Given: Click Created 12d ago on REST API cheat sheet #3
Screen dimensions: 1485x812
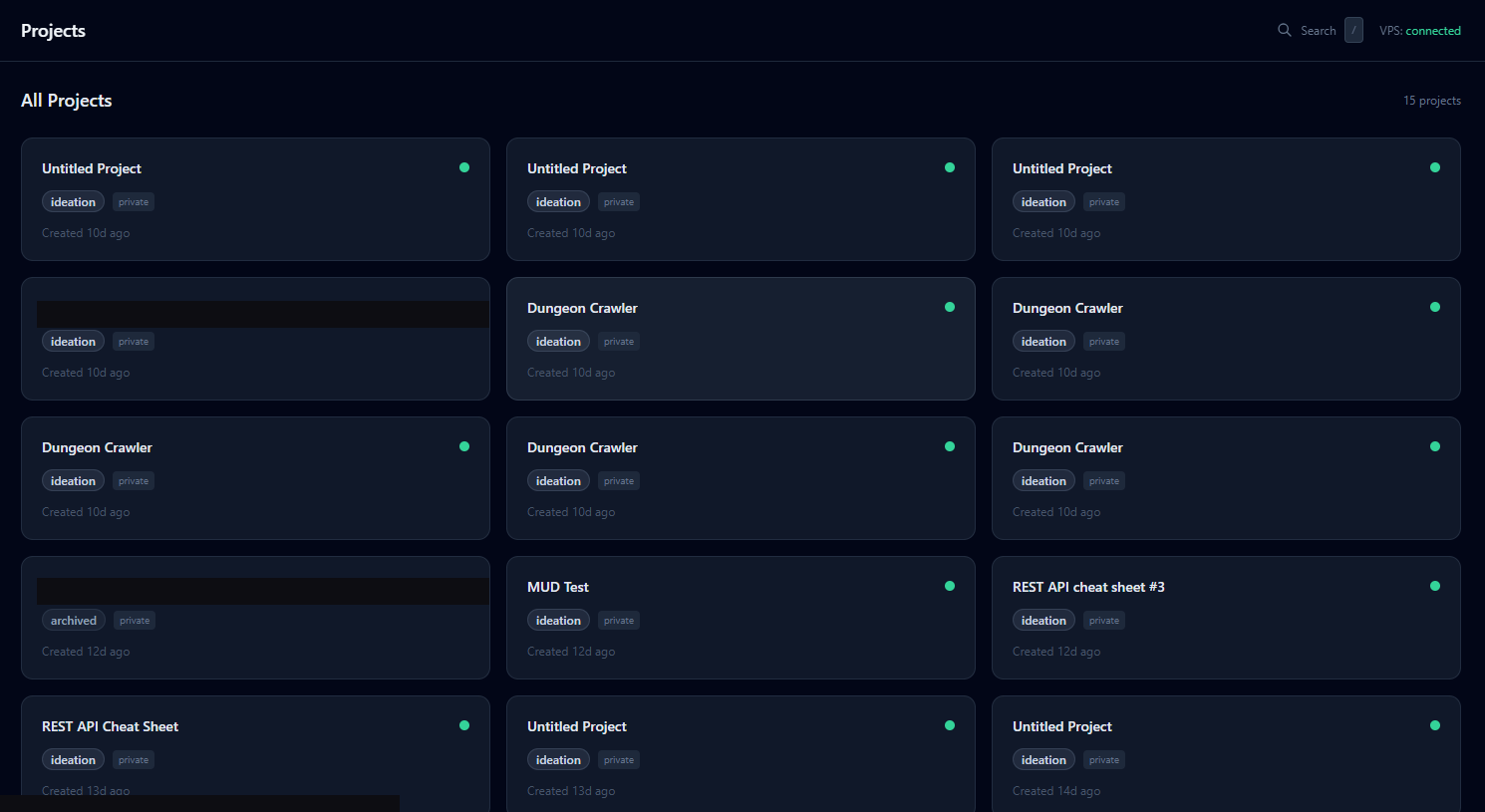Looking at the screenshot, I should pos(1056,652).
